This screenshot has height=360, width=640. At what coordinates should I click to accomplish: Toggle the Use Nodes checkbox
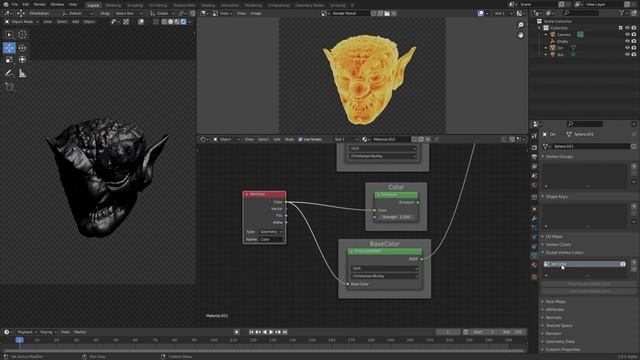300,140
